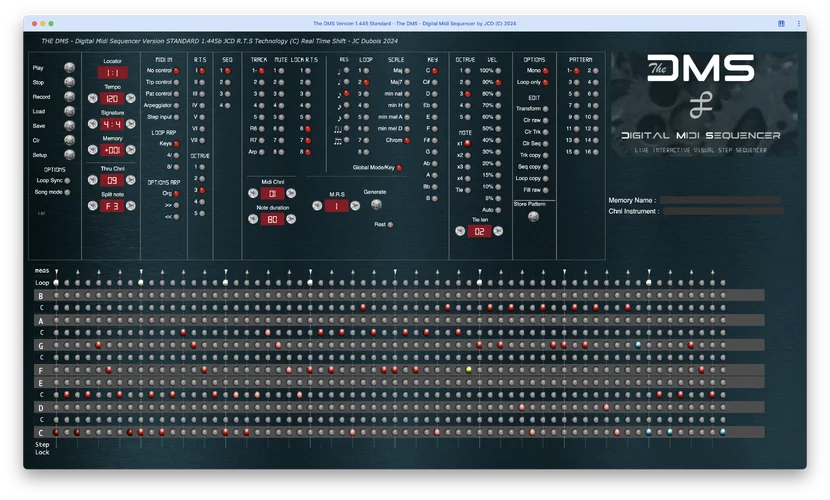Click the Save knob button

point(69,126)
